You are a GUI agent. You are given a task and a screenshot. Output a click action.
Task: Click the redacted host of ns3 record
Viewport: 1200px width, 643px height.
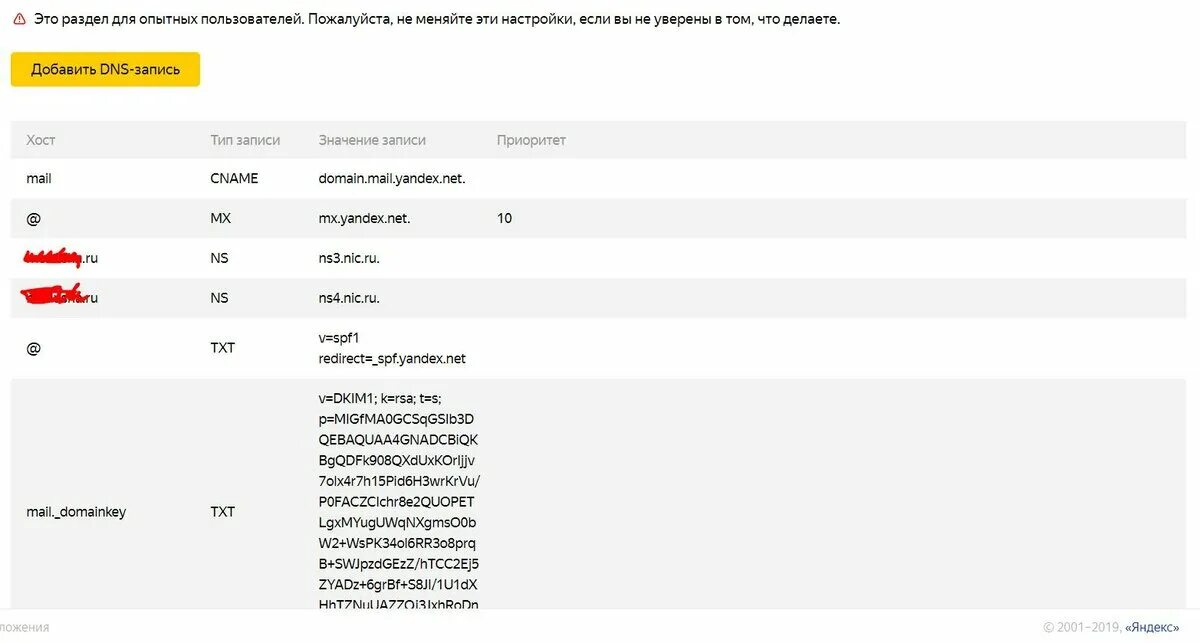tap(62, 258)
